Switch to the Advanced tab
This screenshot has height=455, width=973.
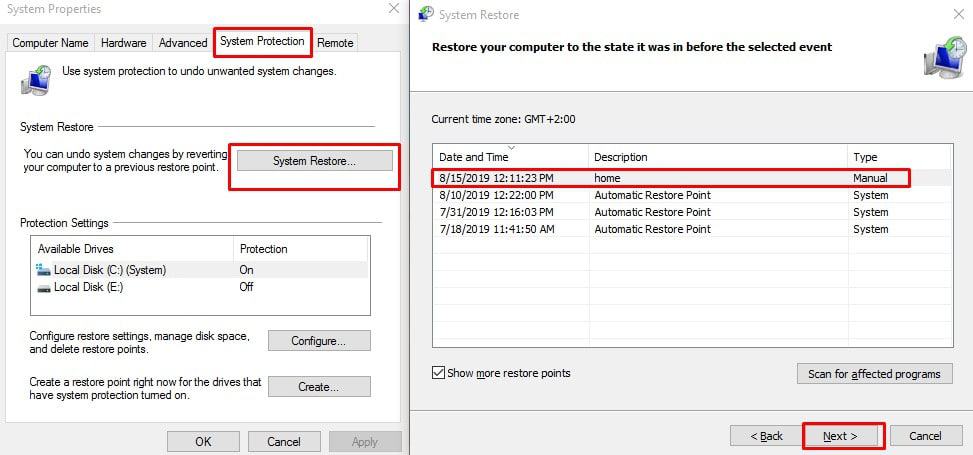coord(182,43)
